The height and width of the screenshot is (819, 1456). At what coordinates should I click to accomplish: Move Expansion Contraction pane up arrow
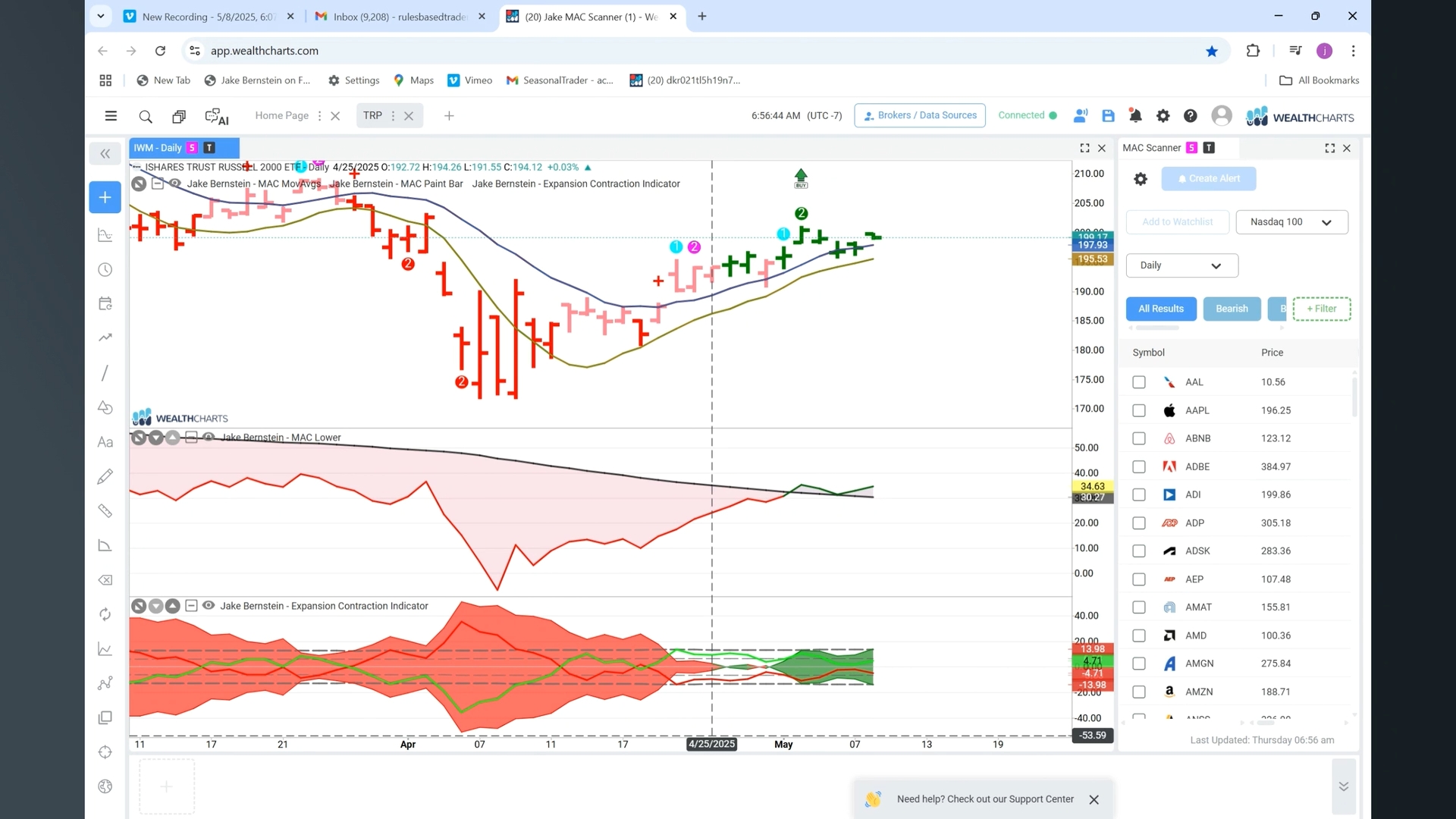point(173,606)
